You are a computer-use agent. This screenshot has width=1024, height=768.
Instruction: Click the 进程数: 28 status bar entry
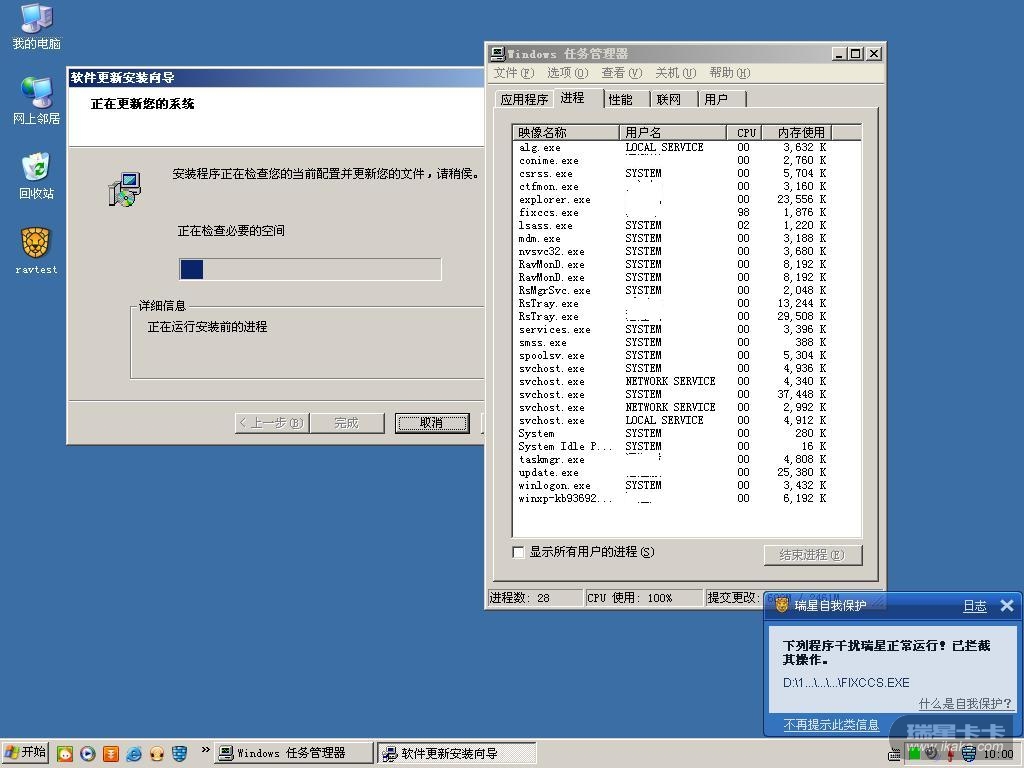[x=535, y=598]
